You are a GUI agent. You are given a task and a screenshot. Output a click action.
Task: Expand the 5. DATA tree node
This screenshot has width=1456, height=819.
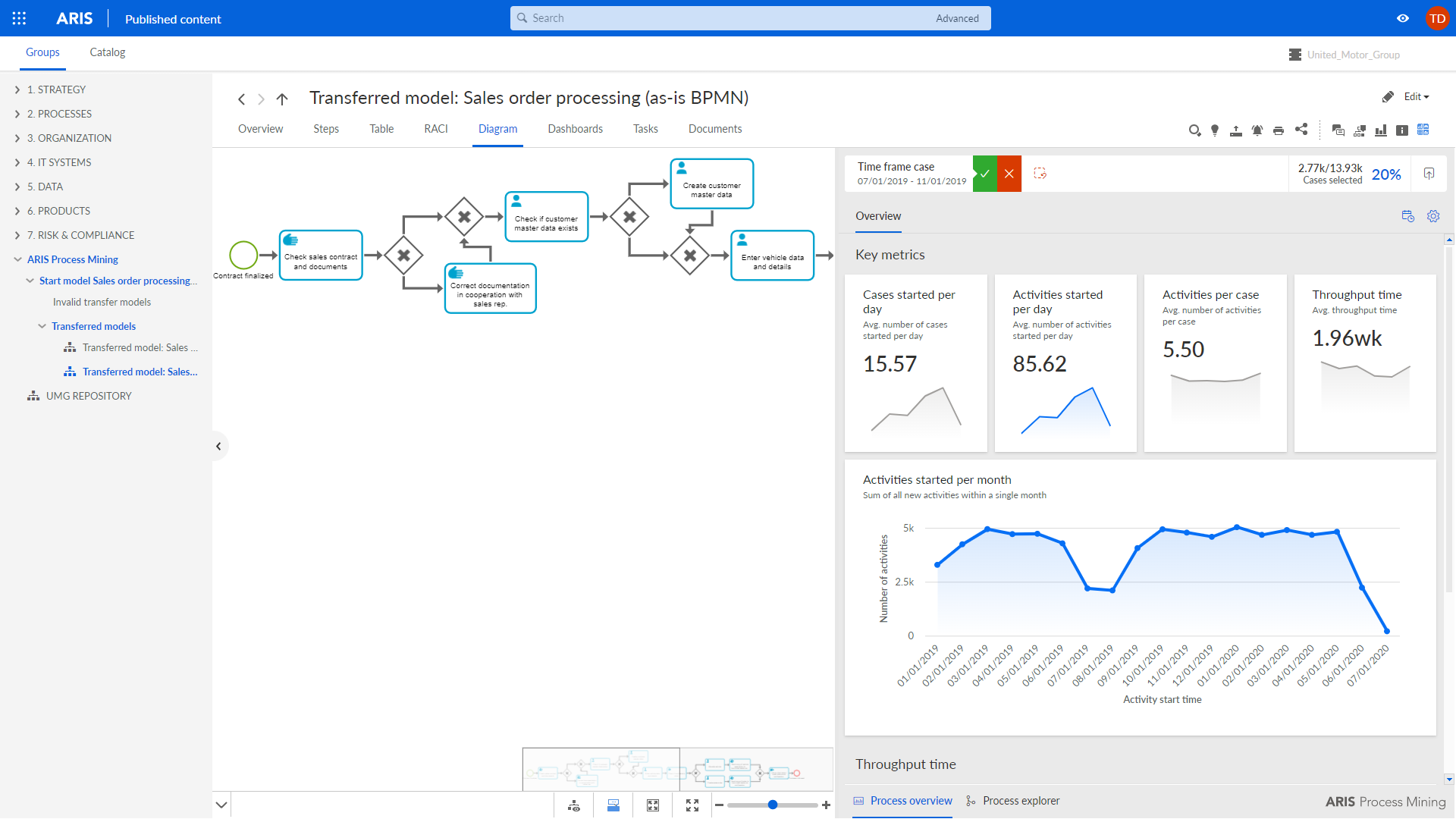point(17,187)
